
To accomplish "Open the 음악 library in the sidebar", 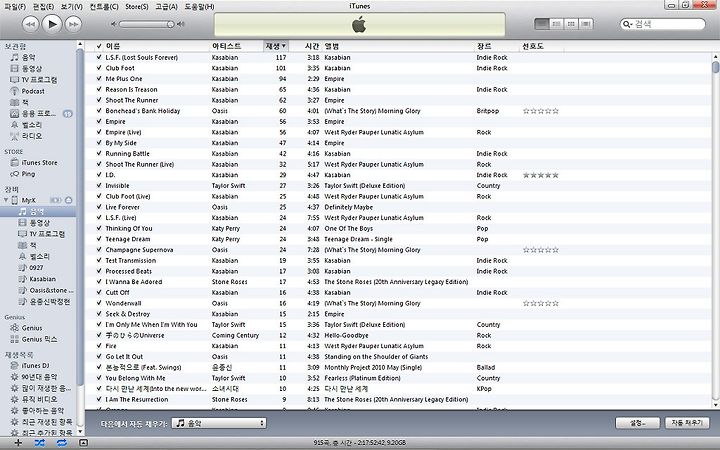I will 28,57.
